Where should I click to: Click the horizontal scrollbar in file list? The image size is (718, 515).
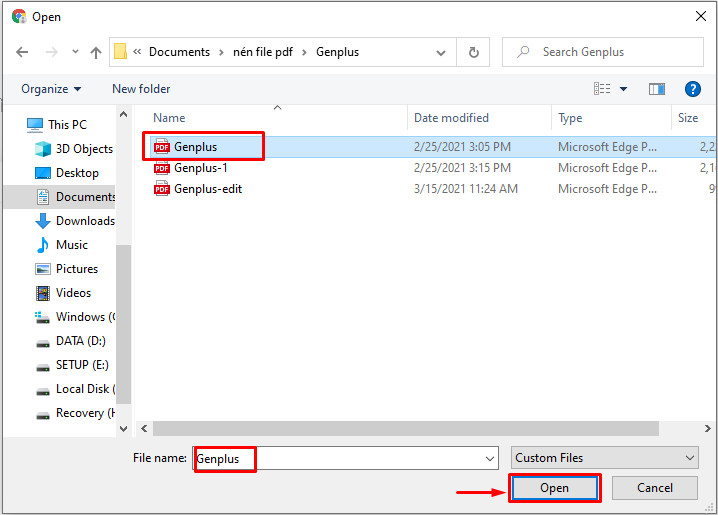[400, 428]
